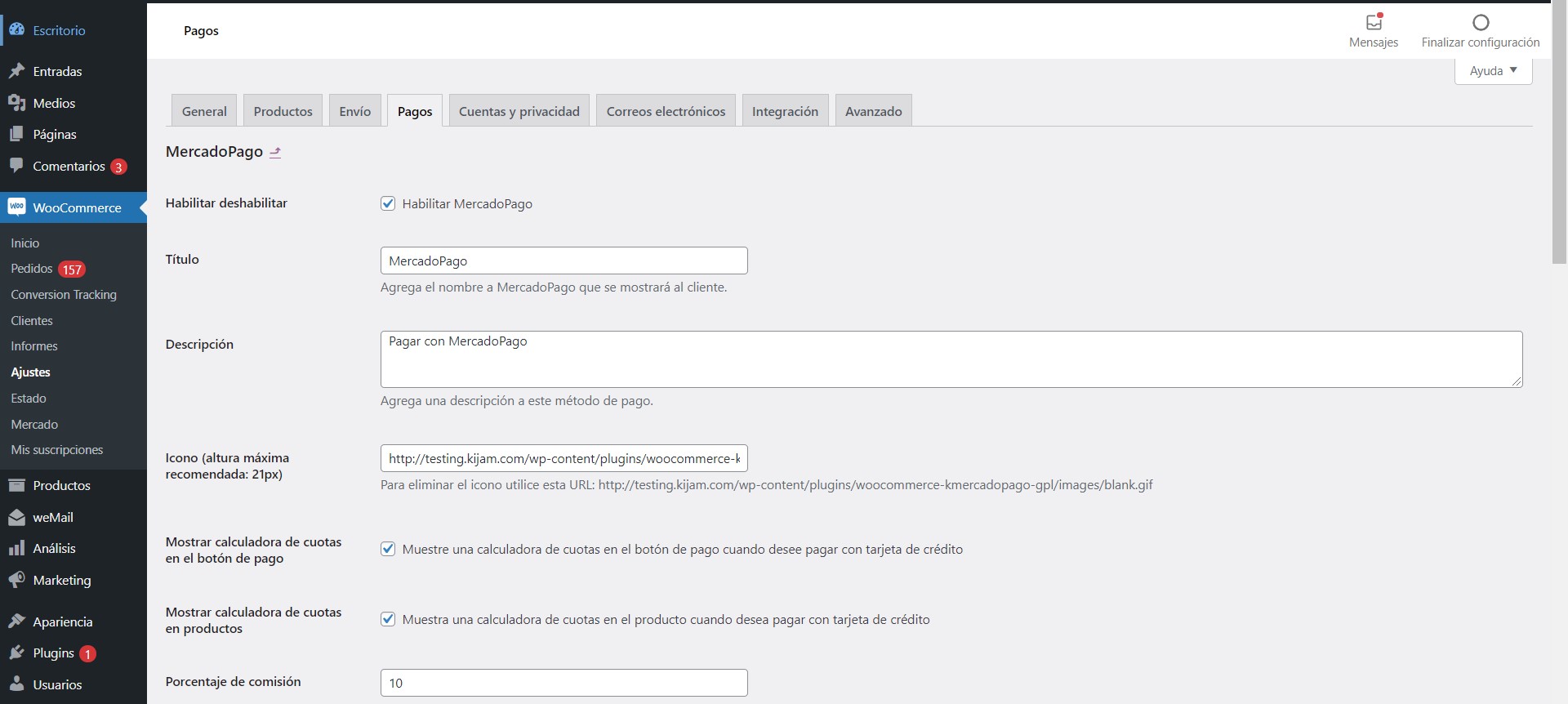Image resolution: width=1568 pixels, height=704 pixels.
Task: Click the Pedidos badge showing 157
Action: click(72, 270)
